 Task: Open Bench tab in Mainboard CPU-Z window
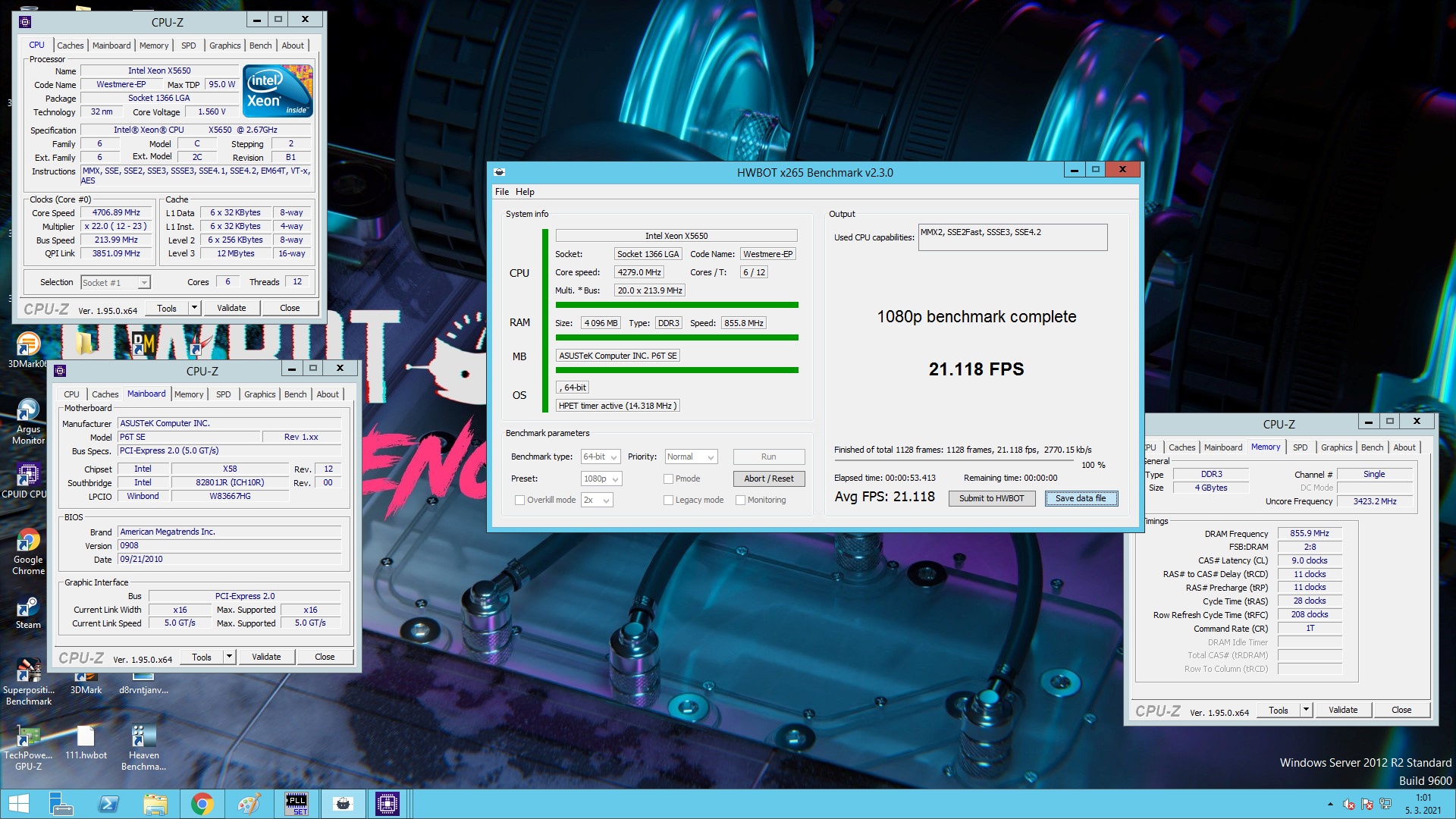click(295, 394)
